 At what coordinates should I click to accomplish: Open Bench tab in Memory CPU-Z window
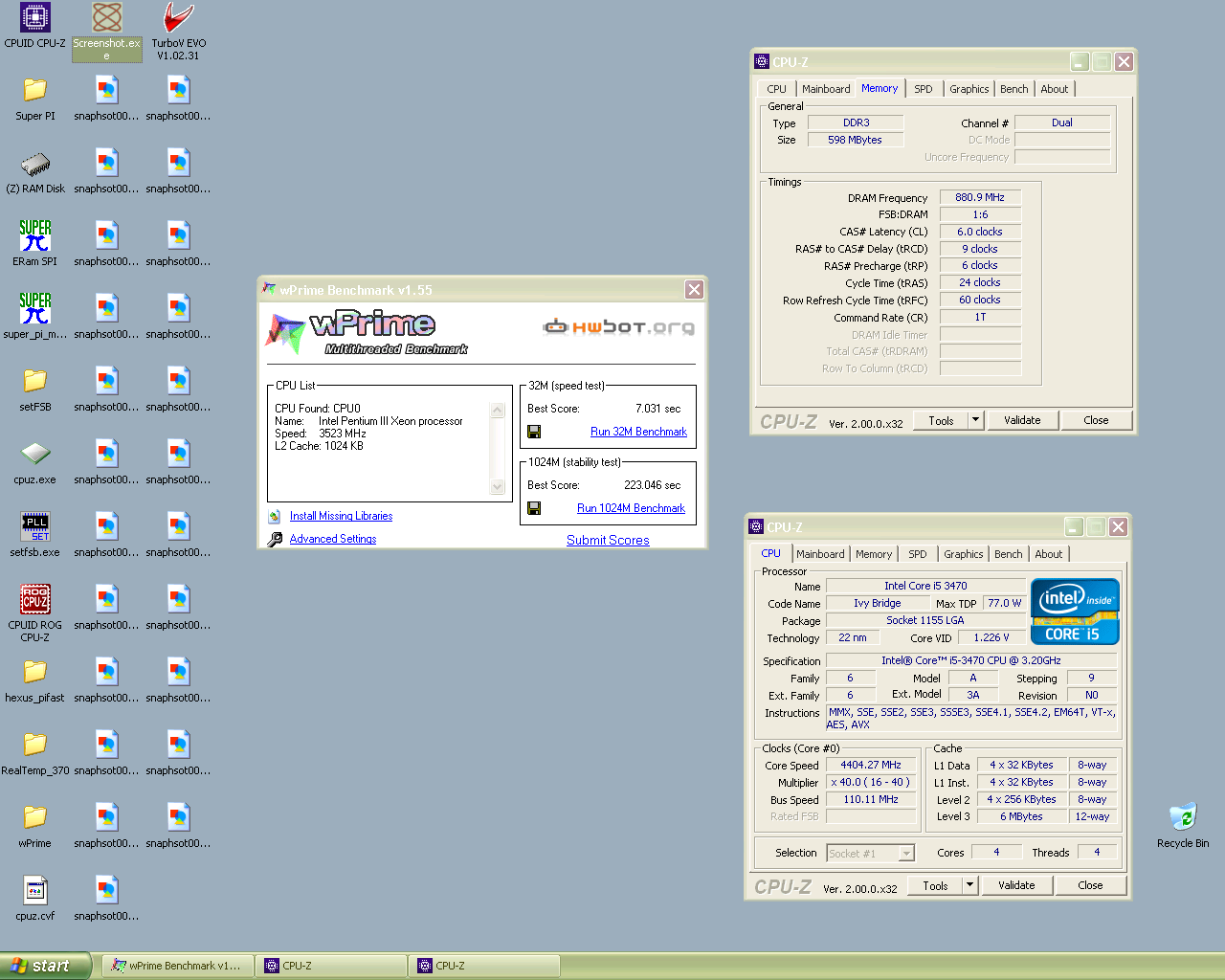pos(1013,89)
